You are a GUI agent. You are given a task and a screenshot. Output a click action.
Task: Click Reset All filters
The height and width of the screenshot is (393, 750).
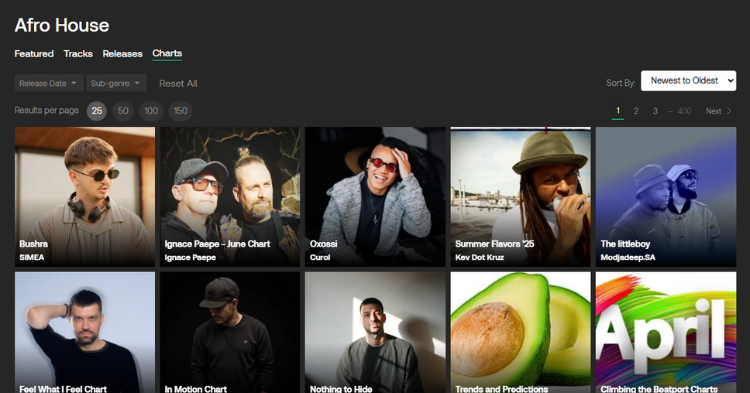pos(178,84)
